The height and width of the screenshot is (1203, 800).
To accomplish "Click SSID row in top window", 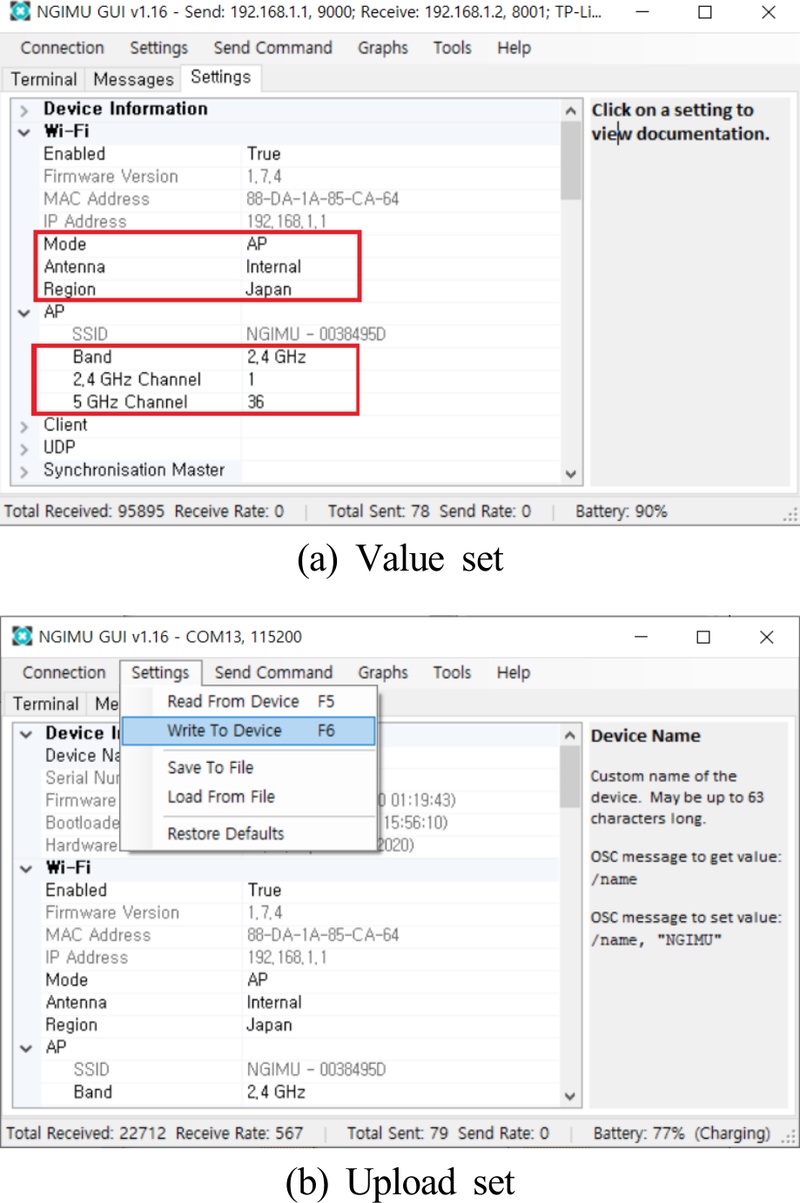I will [300, 334].
